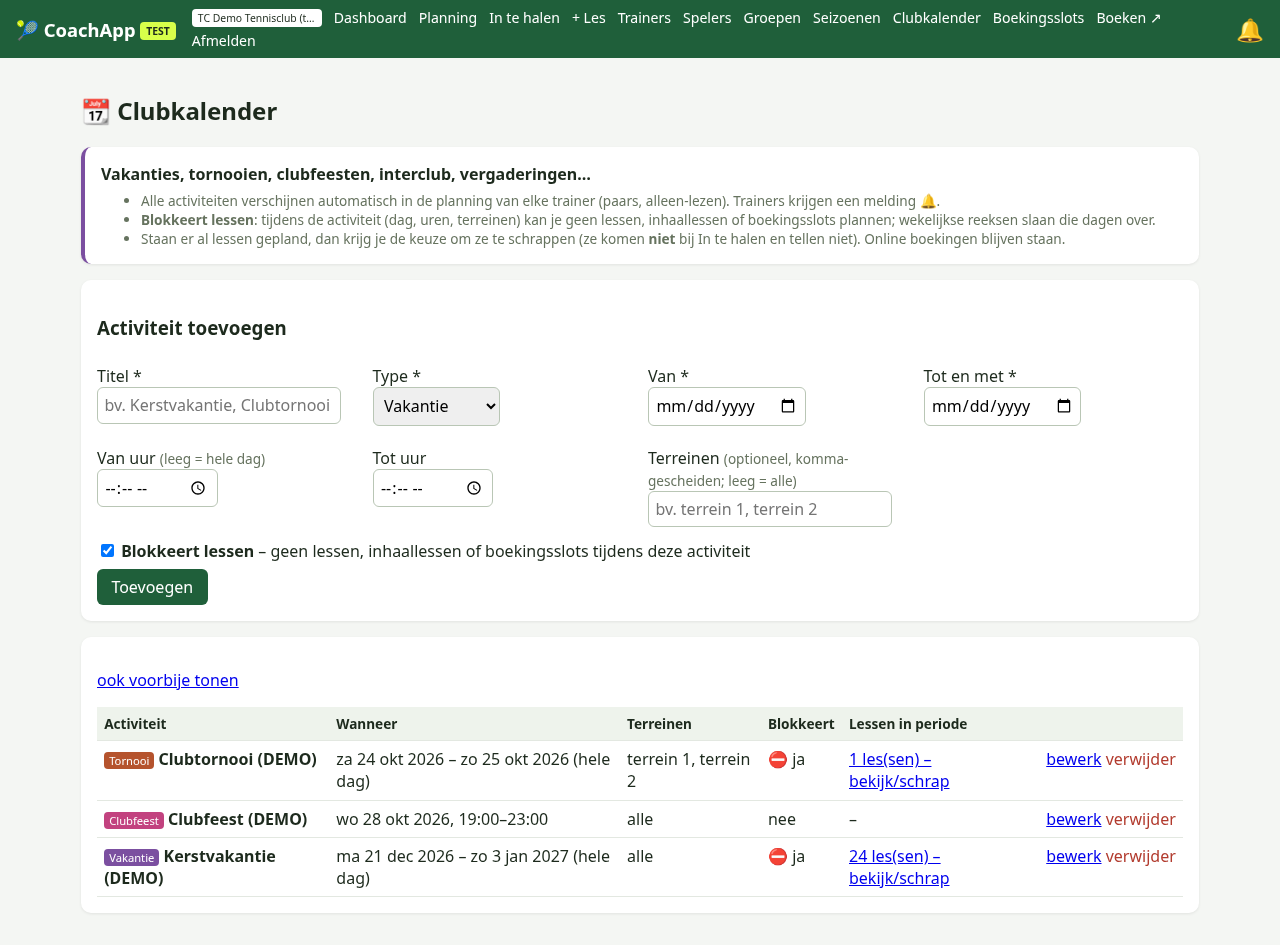The width and height of the screenshot is (1280, 945).
Task: Click the Toevoegen button
Action: tap(152, 587)
